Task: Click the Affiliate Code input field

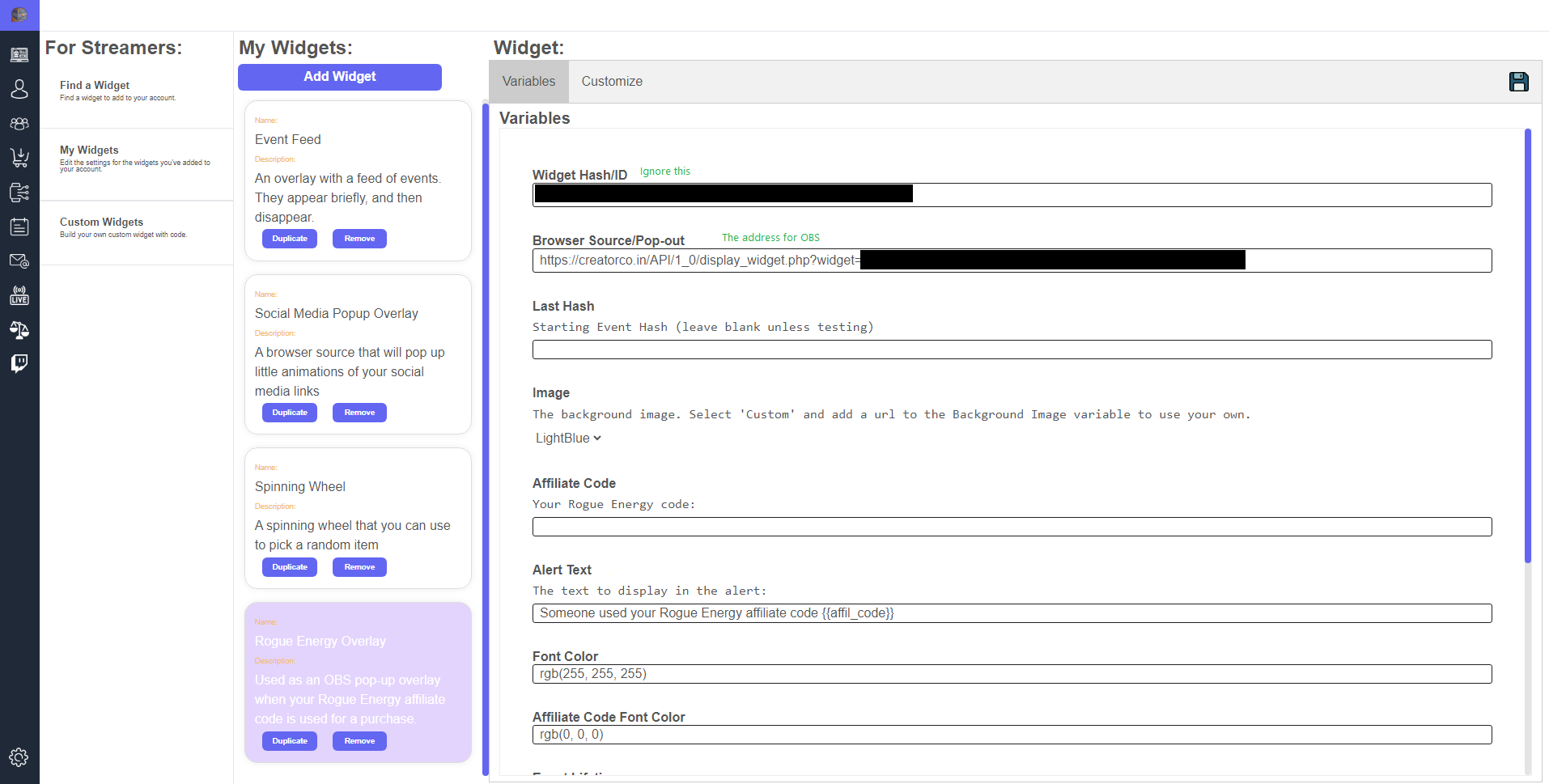Action: pyautogui.click(x=1012, y=527)
